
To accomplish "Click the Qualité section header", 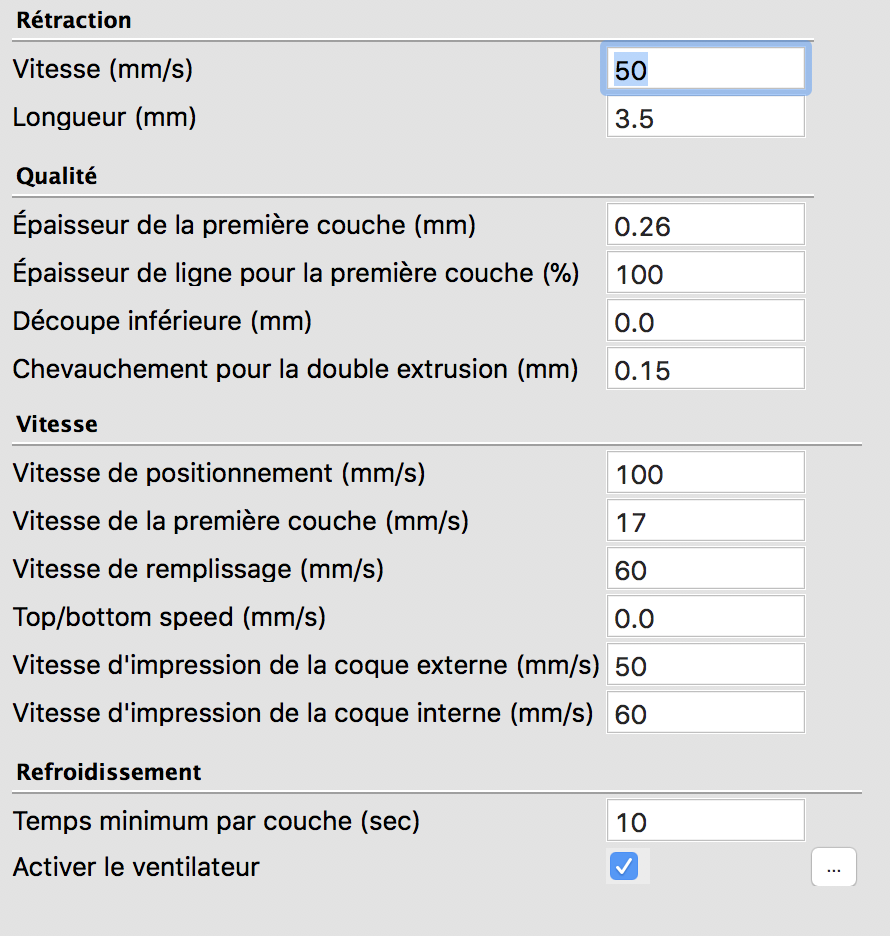I will tap(57, 177).
